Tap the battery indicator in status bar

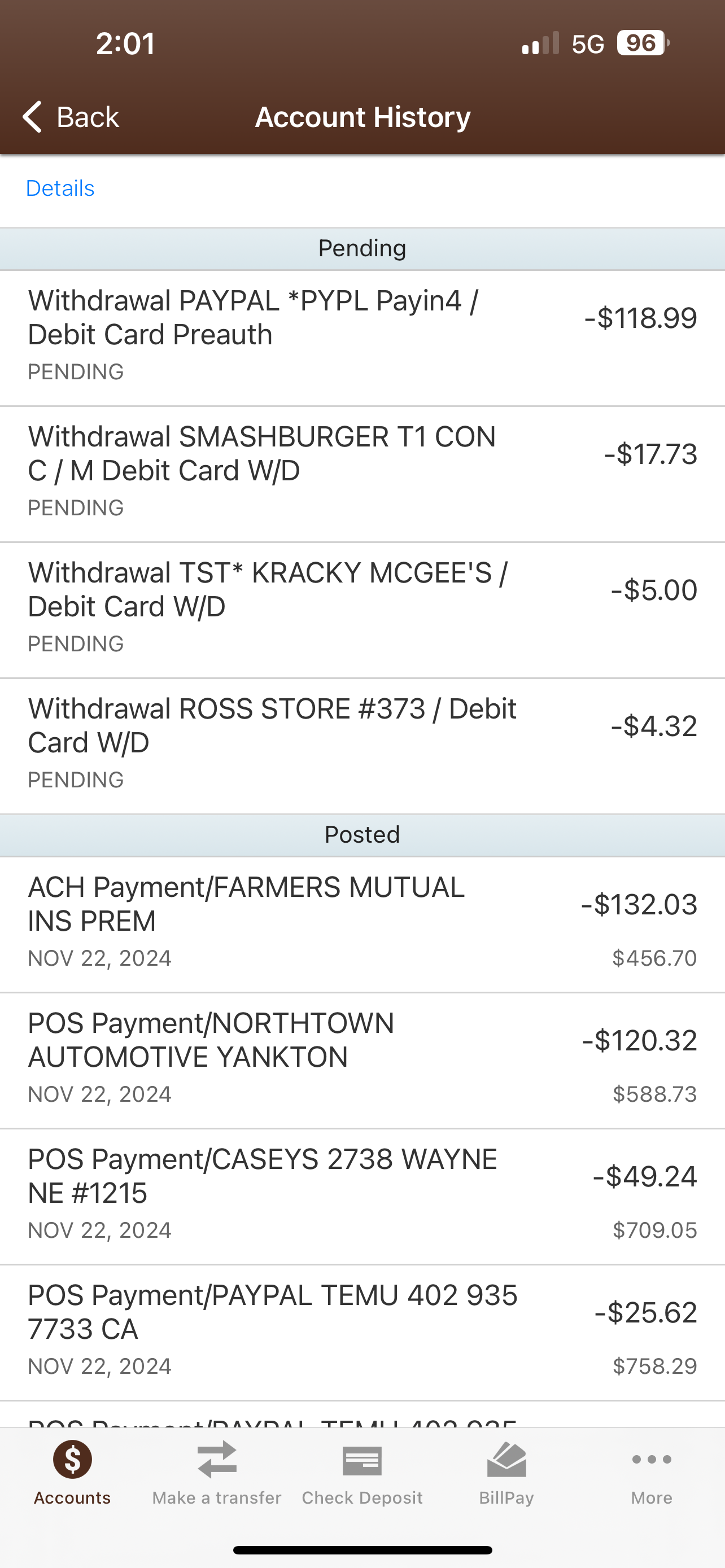coord(643,43)
